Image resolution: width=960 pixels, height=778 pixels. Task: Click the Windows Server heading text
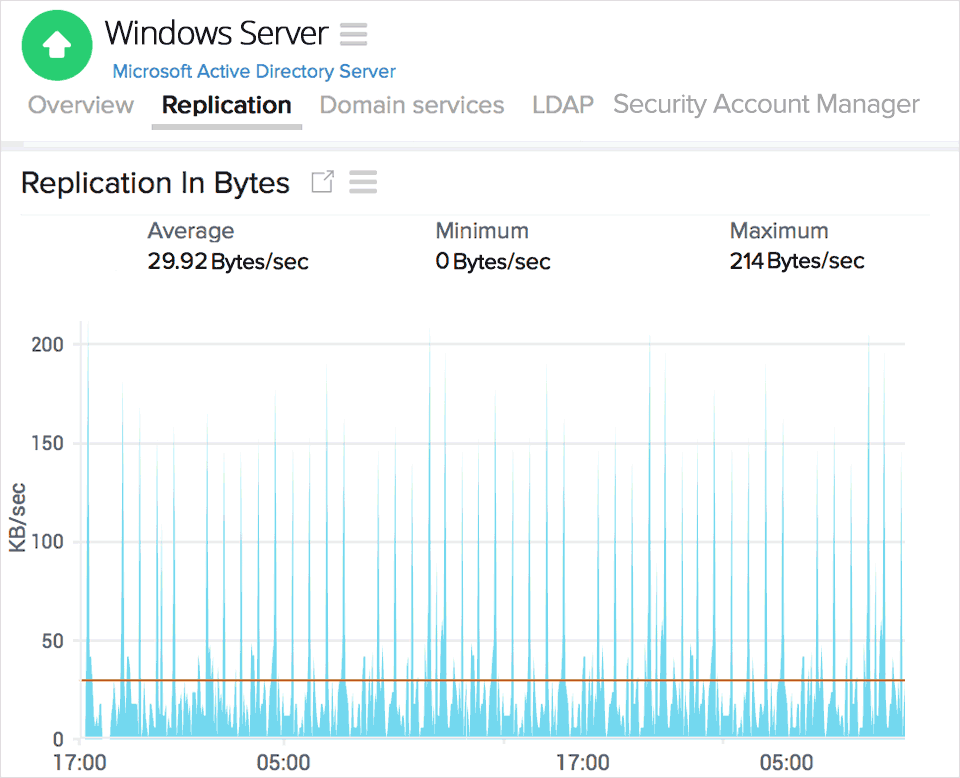coord(216,33)
